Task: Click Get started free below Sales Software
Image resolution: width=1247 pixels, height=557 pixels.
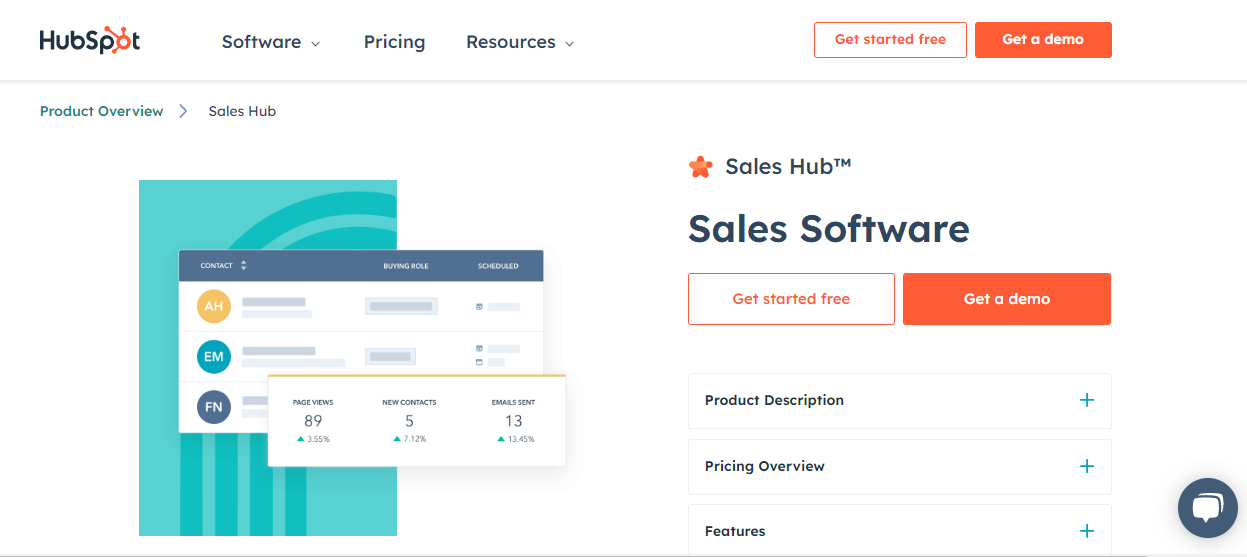Action: (x=791, y=299)
